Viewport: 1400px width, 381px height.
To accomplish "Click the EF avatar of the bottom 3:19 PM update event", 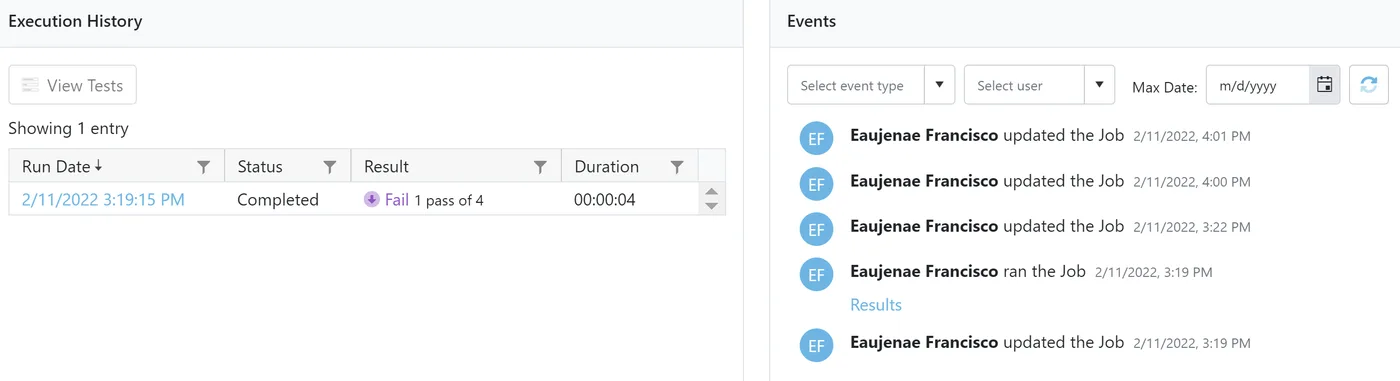I will coord(817,345).
